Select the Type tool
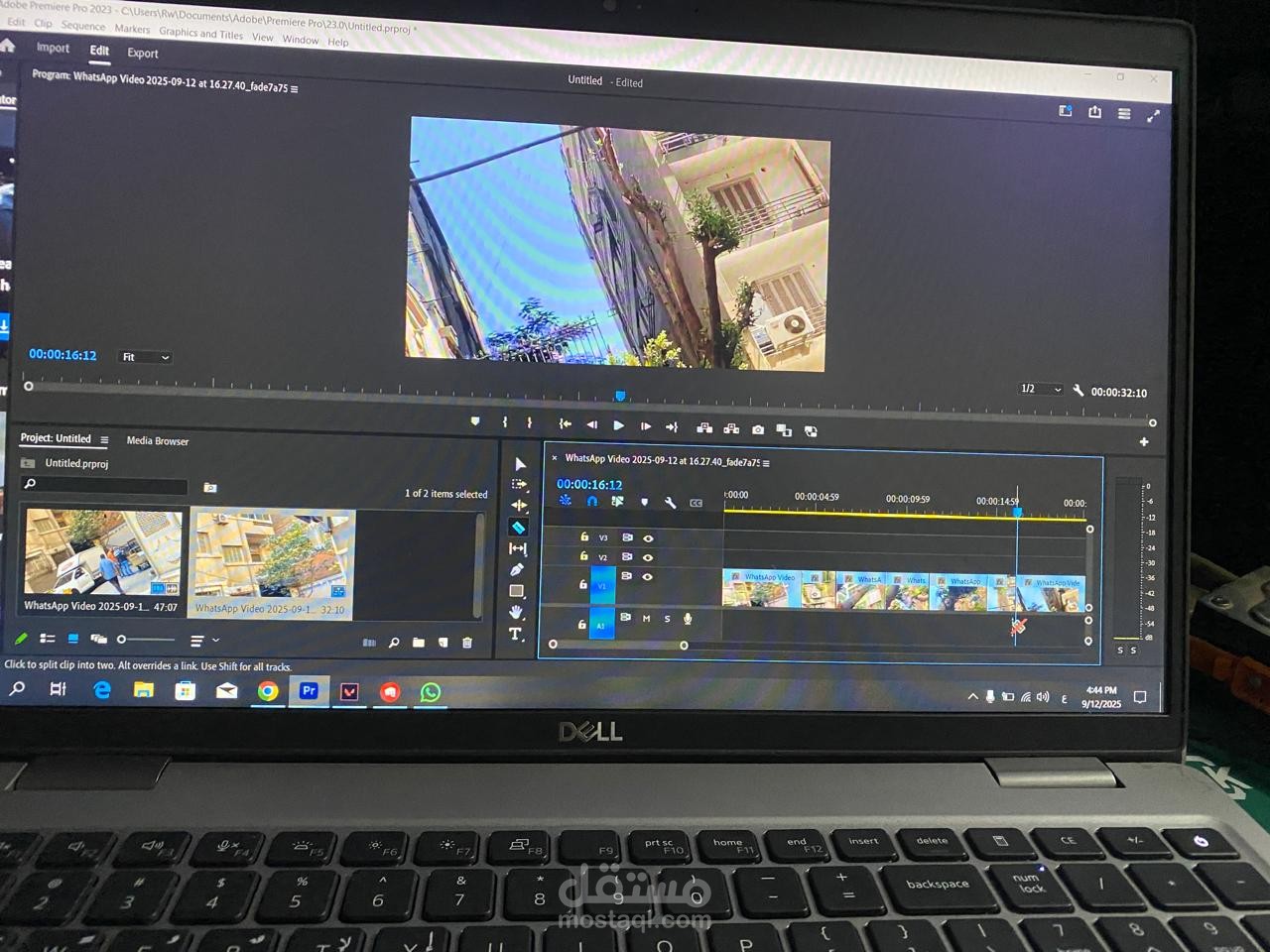 click(x=515, y=634)
